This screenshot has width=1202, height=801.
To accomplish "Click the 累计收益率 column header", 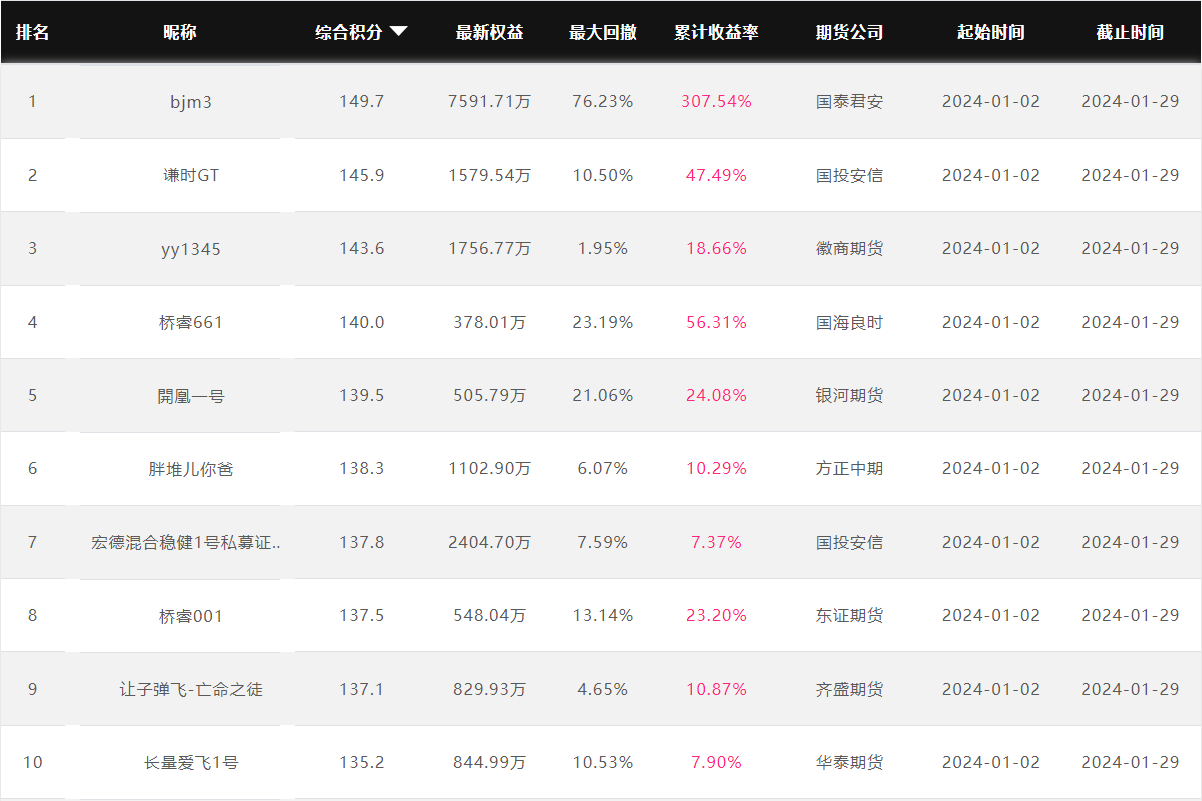I will point(716,32).
